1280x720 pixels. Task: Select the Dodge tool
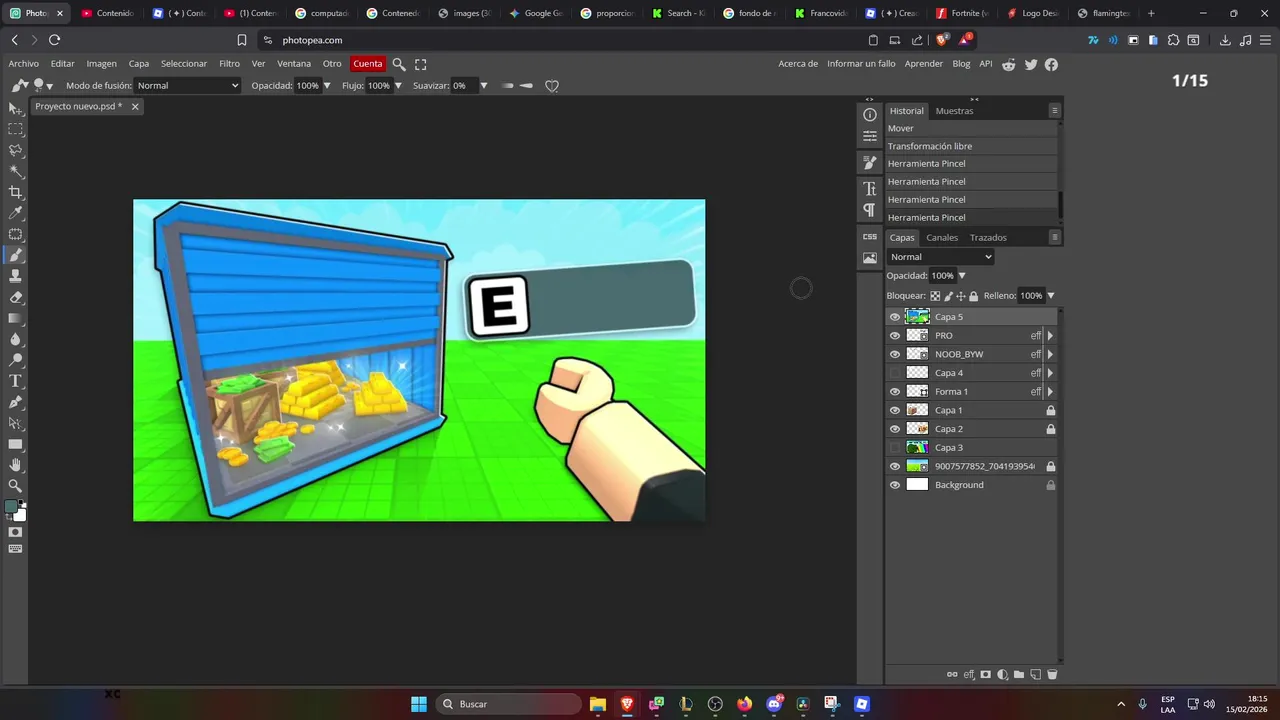point(15,360)
